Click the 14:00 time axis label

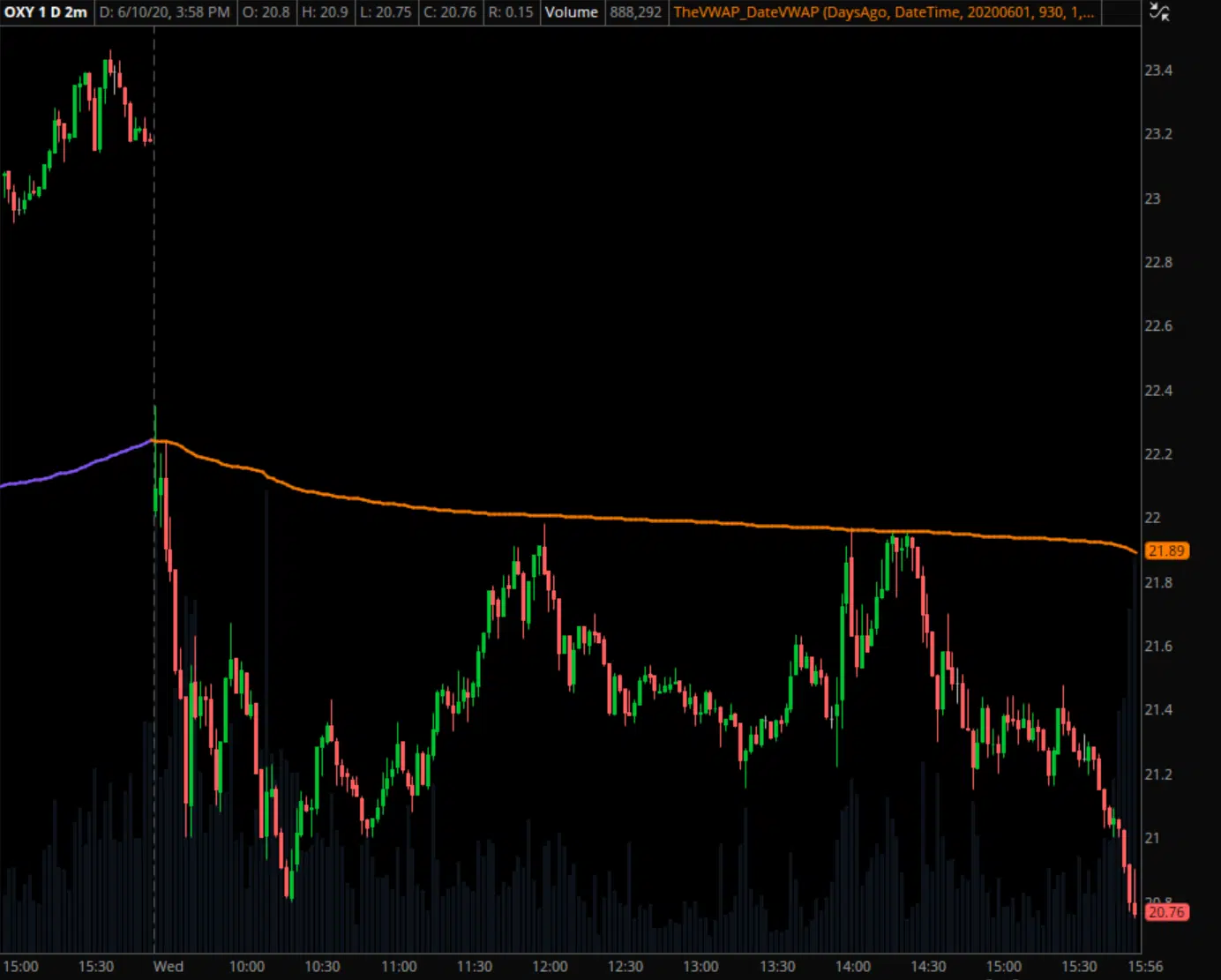(853, 967)
